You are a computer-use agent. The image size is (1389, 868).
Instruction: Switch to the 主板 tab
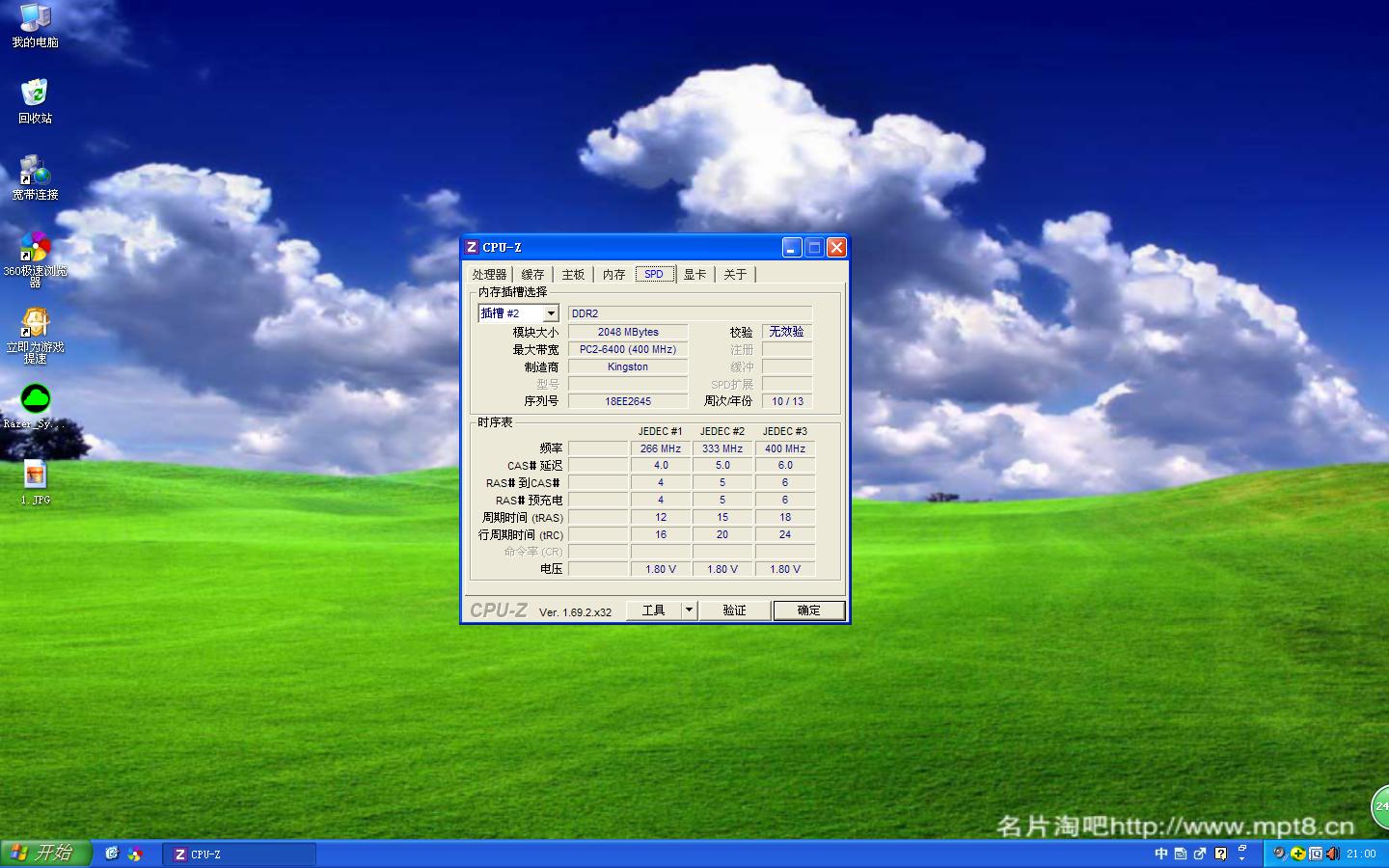point(573,275)
